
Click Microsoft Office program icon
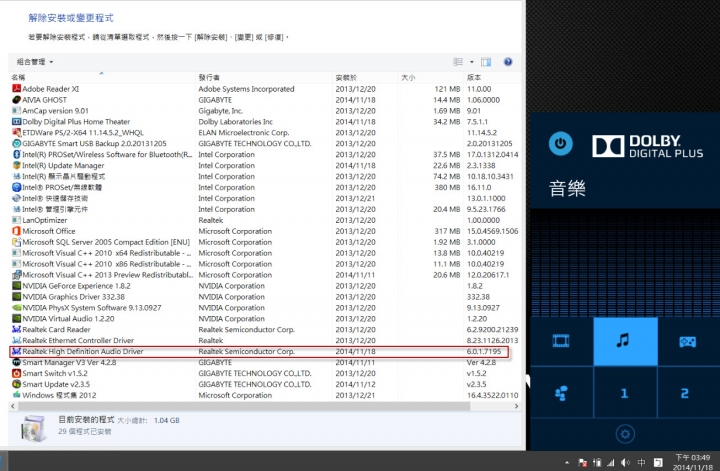point(16,231)
